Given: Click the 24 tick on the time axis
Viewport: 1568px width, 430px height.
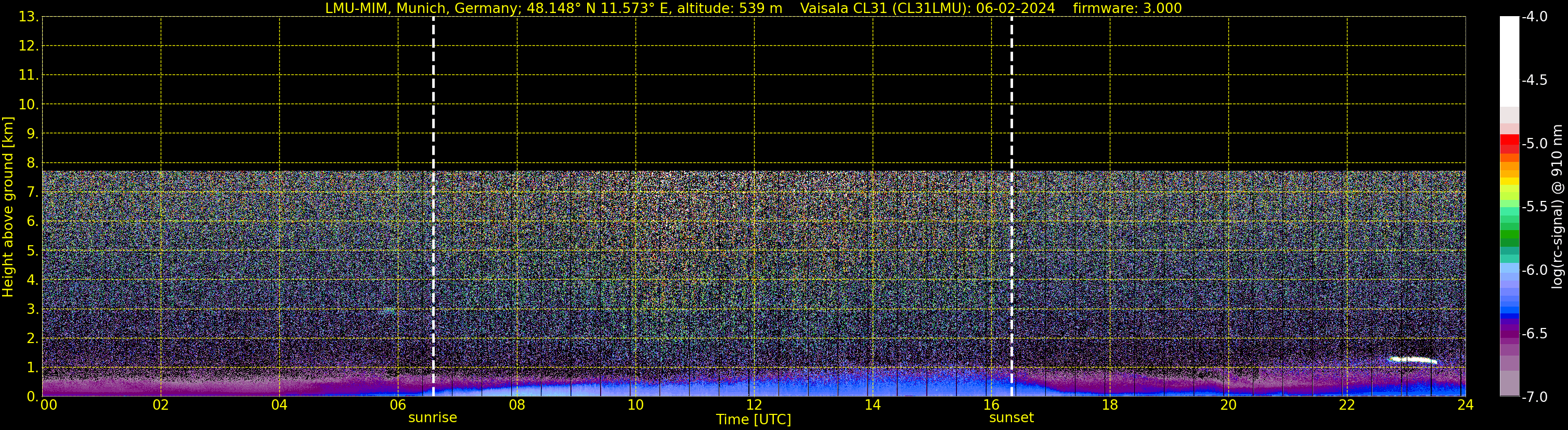Looking at the screenshot, I should 1465,406.
